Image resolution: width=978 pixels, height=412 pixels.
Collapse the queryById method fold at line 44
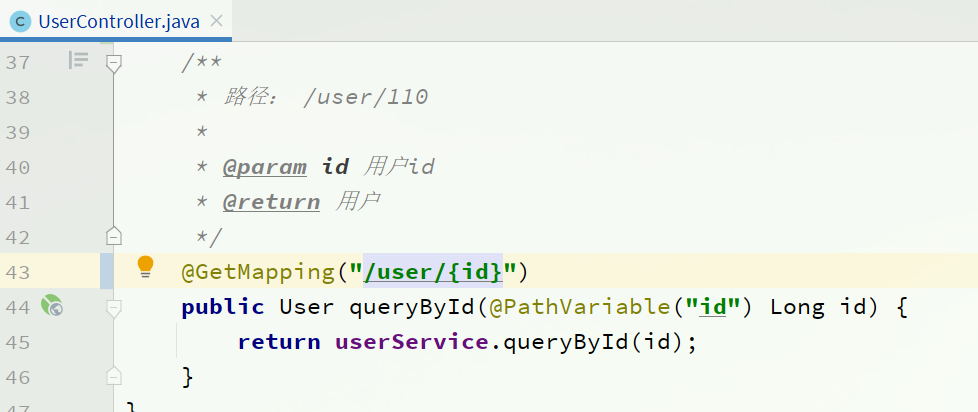point(114,308)
